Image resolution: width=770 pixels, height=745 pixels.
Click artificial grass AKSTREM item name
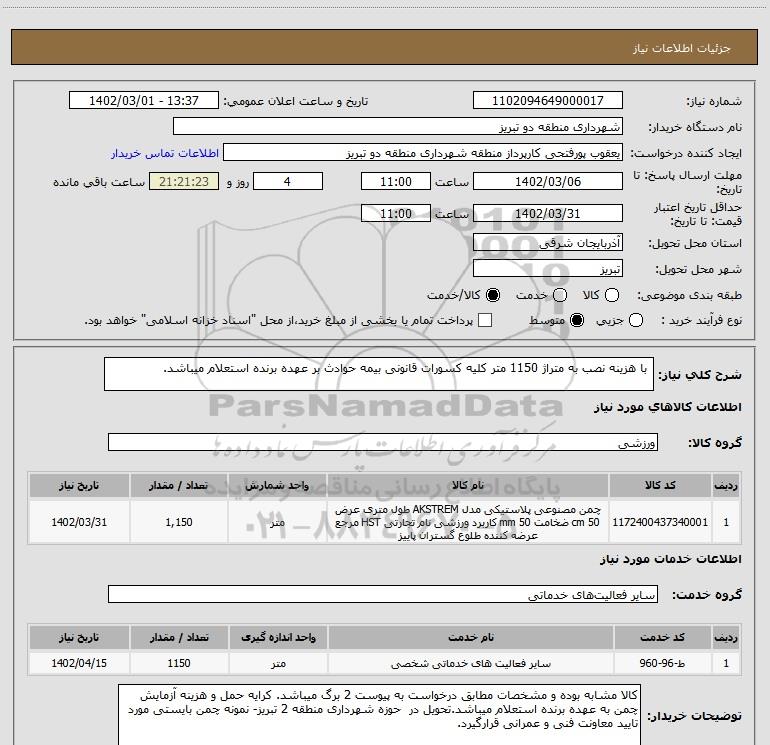(468, 522)
